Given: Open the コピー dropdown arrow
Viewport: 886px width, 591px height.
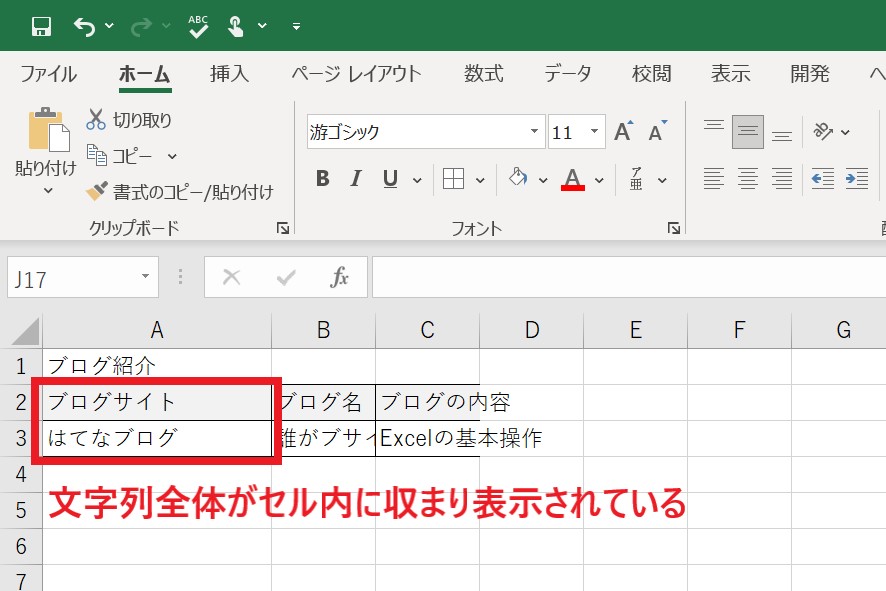Looking at the screenshot, I should pos(172,157).
